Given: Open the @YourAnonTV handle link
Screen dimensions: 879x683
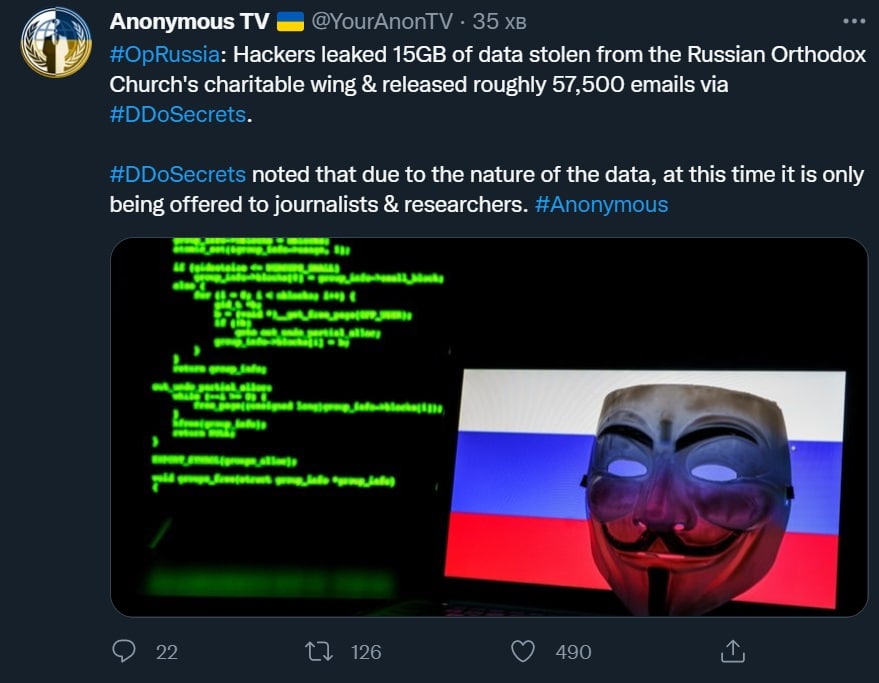Looking at the screenshot, I should pyautogui.click(x=381, y=21).
